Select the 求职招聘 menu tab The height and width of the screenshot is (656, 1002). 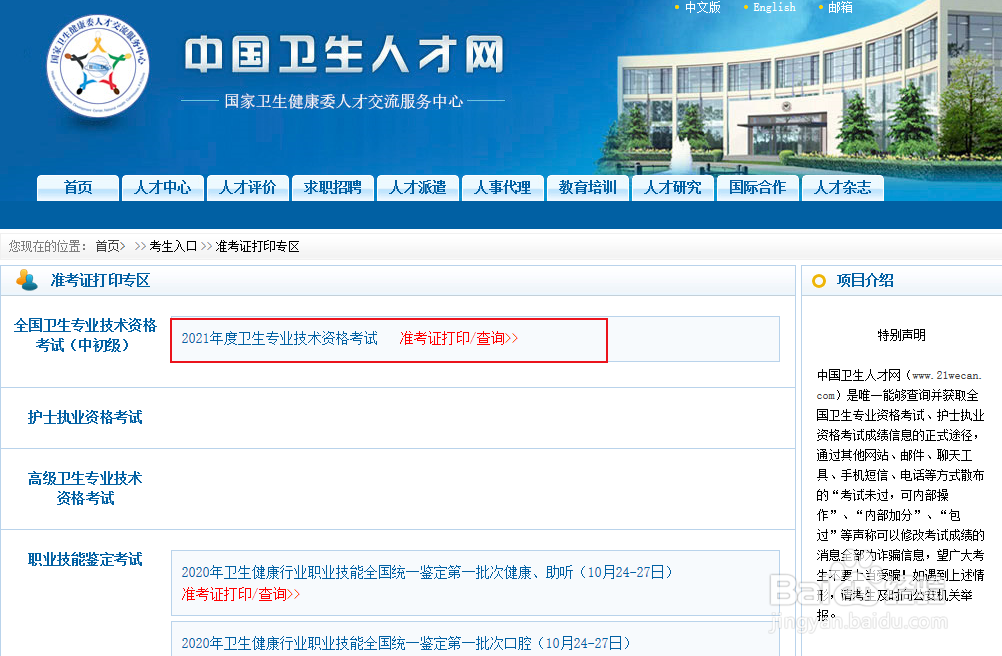pos(333,188)
